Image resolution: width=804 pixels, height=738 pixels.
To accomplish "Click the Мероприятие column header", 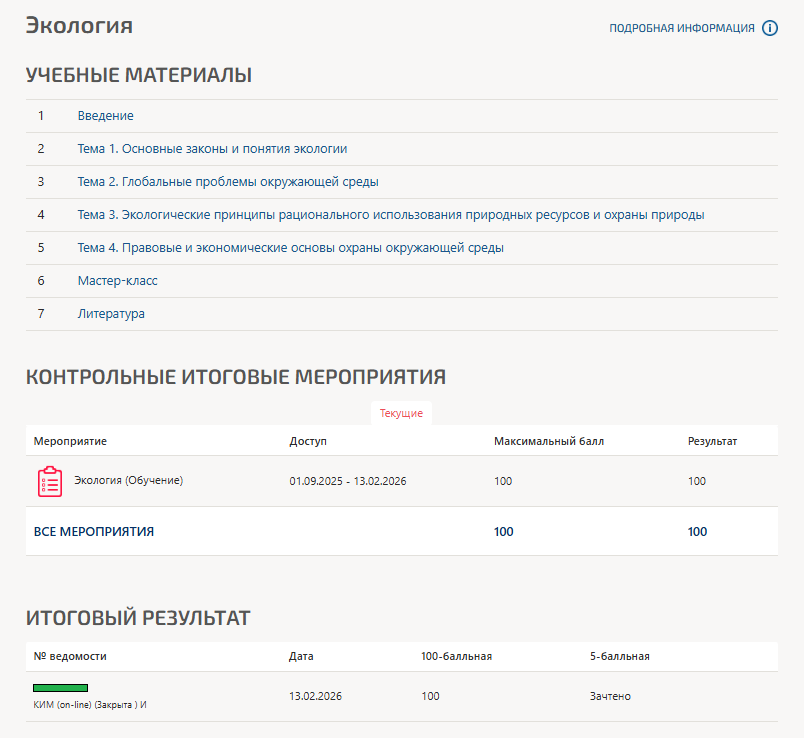I will (x=70, y=441).
